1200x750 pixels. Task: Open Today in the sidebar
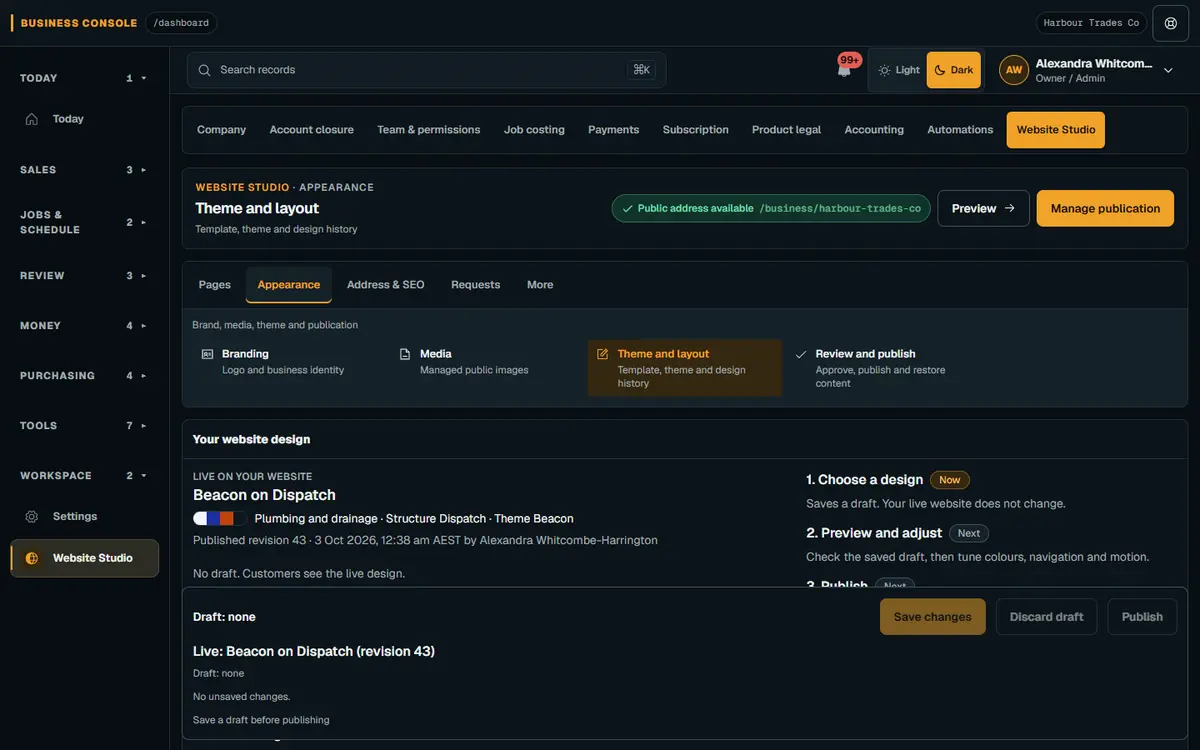tap(85, 119)
